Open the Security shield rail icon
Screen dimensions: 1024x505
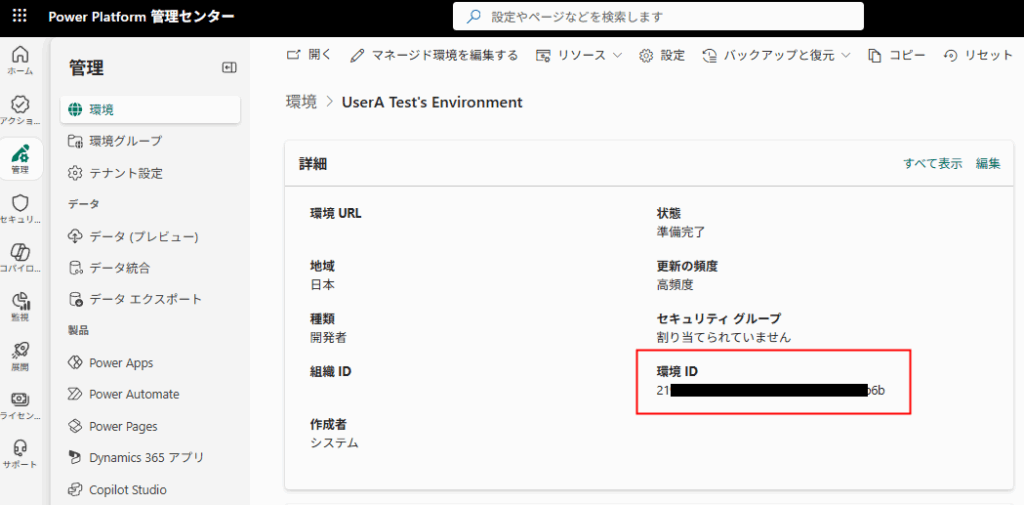click(x=20, y=209)
